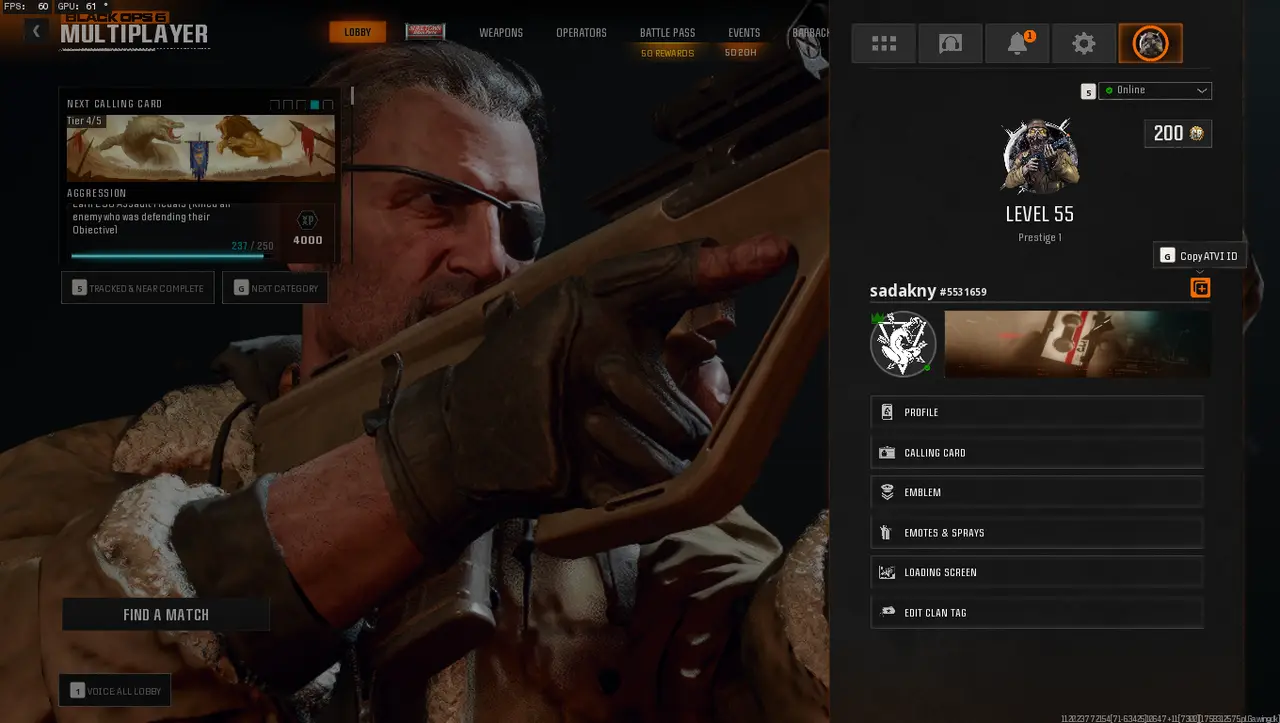Click the Prestige 1 label
Viewport: 1280px width, 723px height.
(1040, 238)
